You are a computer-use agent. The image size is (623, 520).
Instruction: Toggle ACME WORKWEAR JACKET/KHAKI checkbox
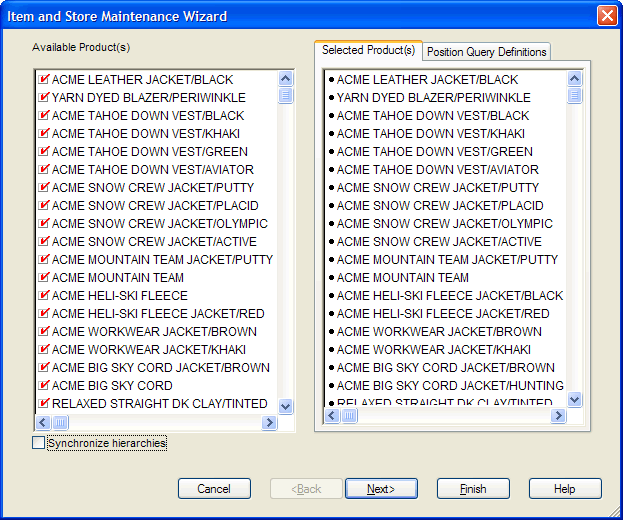[x=44, y=350]
